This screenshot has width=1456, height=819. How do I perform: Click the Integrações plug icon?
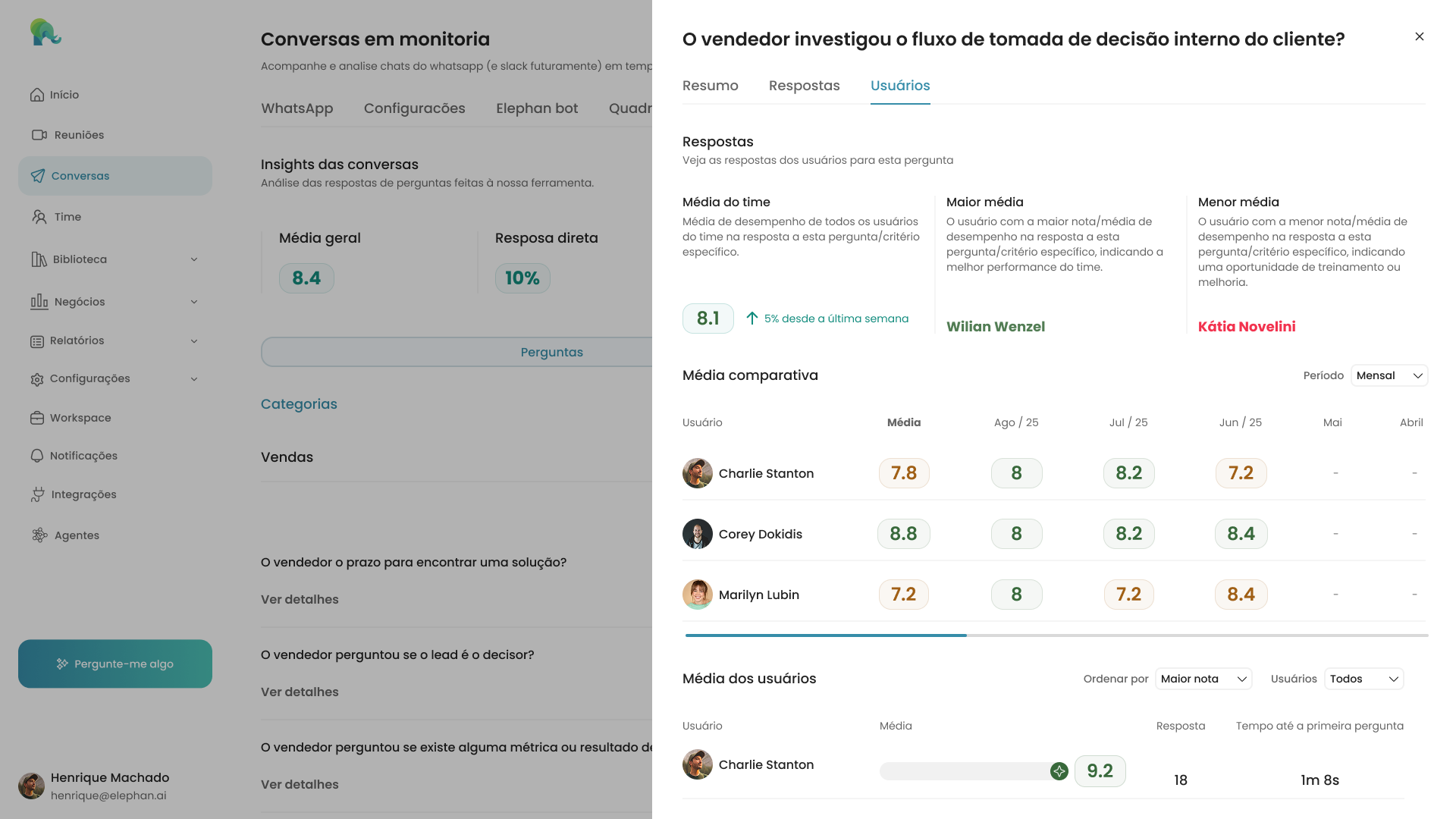click(38, 494)
